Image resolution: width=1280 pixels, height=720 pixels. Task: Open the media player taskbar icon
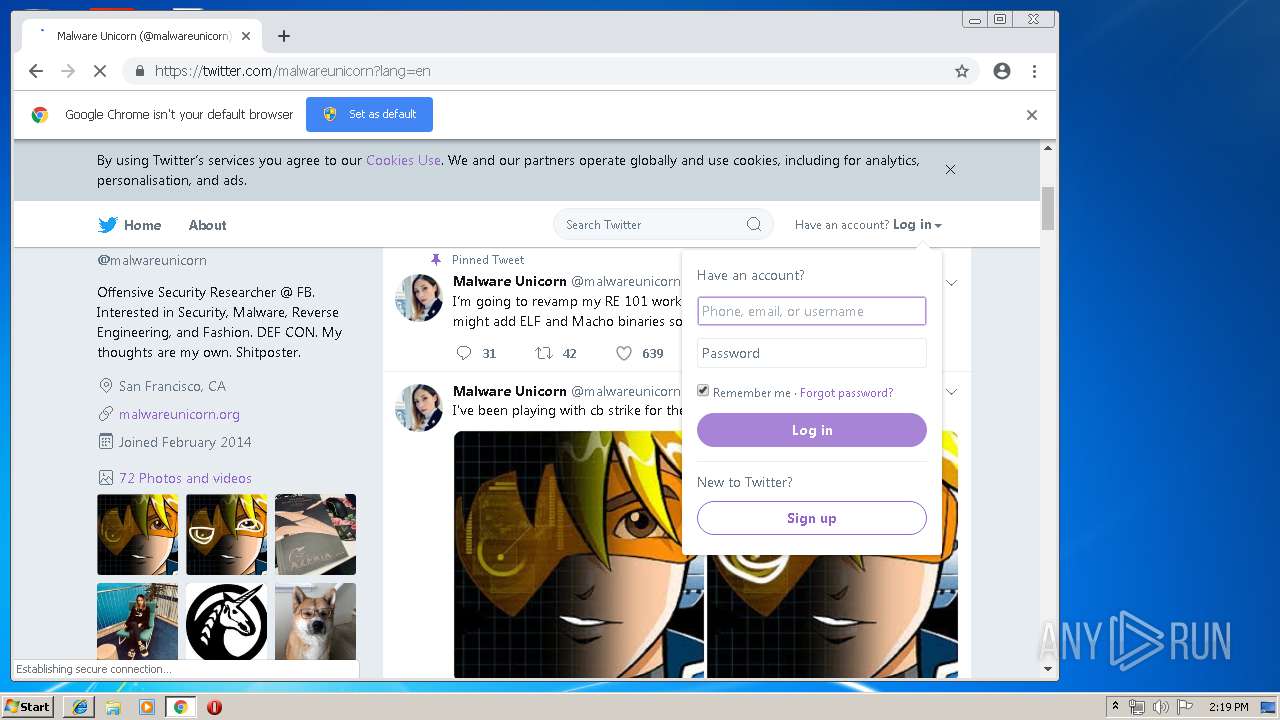pyautogui.click(x=147, y=707)
